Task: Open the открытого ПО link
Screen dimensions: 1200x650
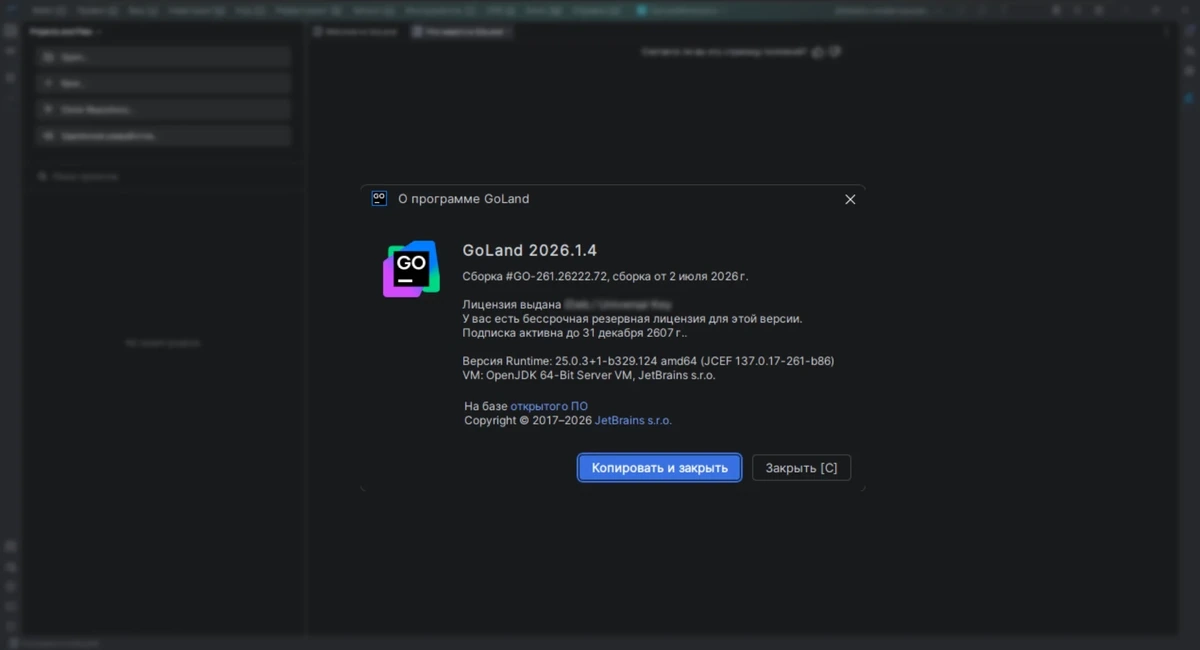Action: tap(549, 406)
